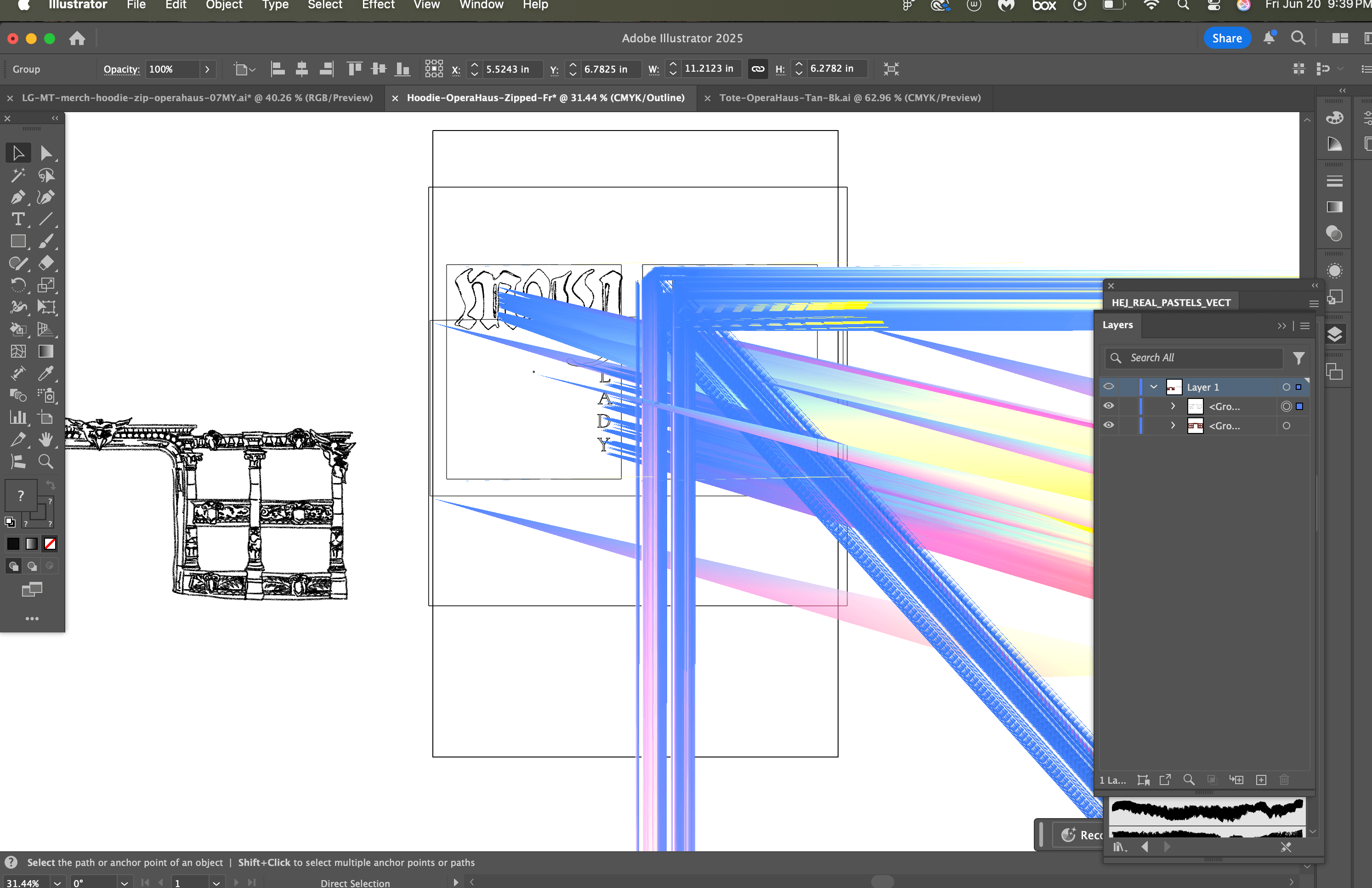This screenshot has width=1372, height=888.
Task: Click the Vertical Align Top icon
Action: point(355,69)
